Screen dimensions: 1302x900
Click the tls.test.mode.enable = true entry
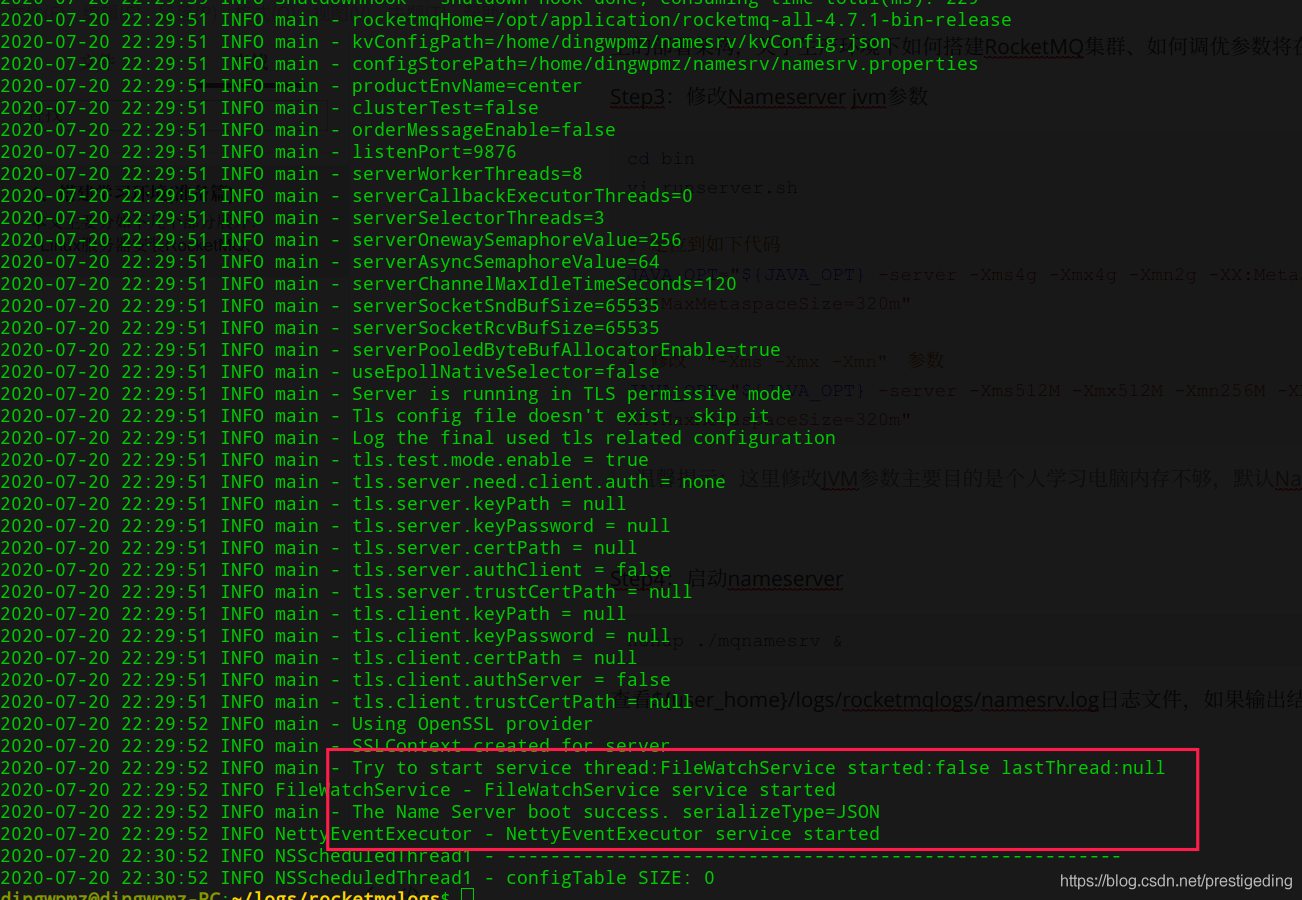pos(499,460)
